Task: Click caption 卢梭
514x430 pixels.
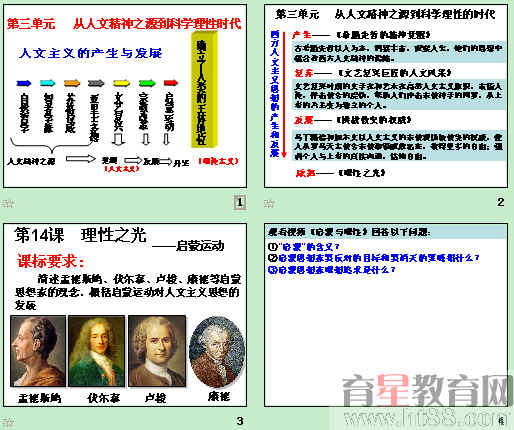Action: click(155, 398)
